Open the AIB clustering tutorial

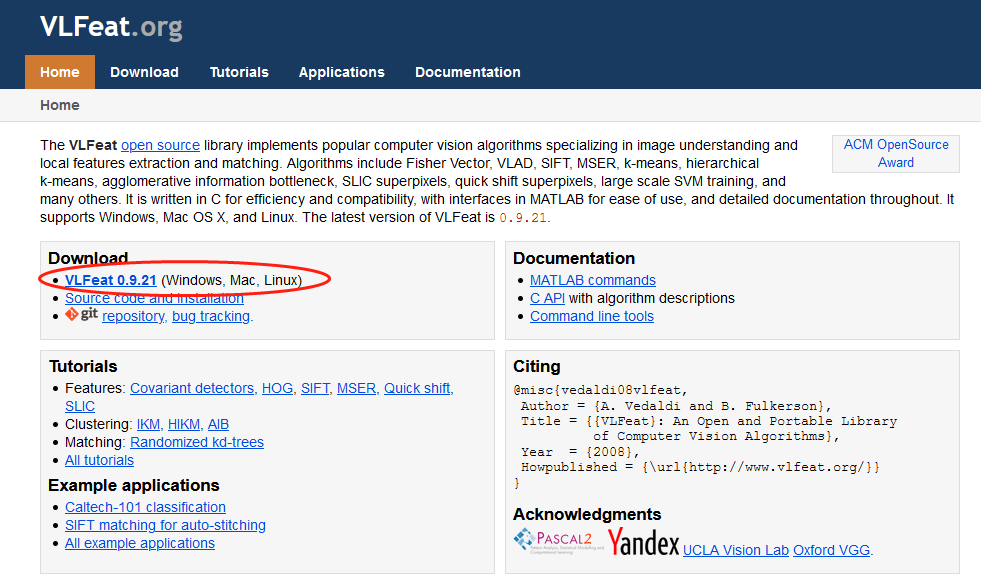[x=218, y=425]
